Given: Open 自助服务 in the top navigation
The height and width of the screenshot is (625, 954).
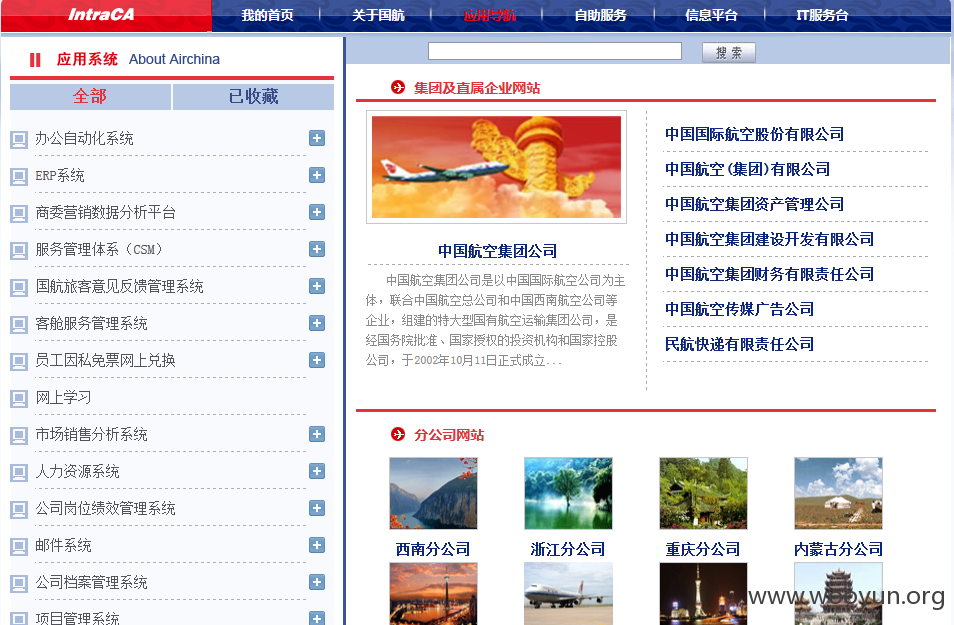Looking at the screenshot, I should click(601, 15).
